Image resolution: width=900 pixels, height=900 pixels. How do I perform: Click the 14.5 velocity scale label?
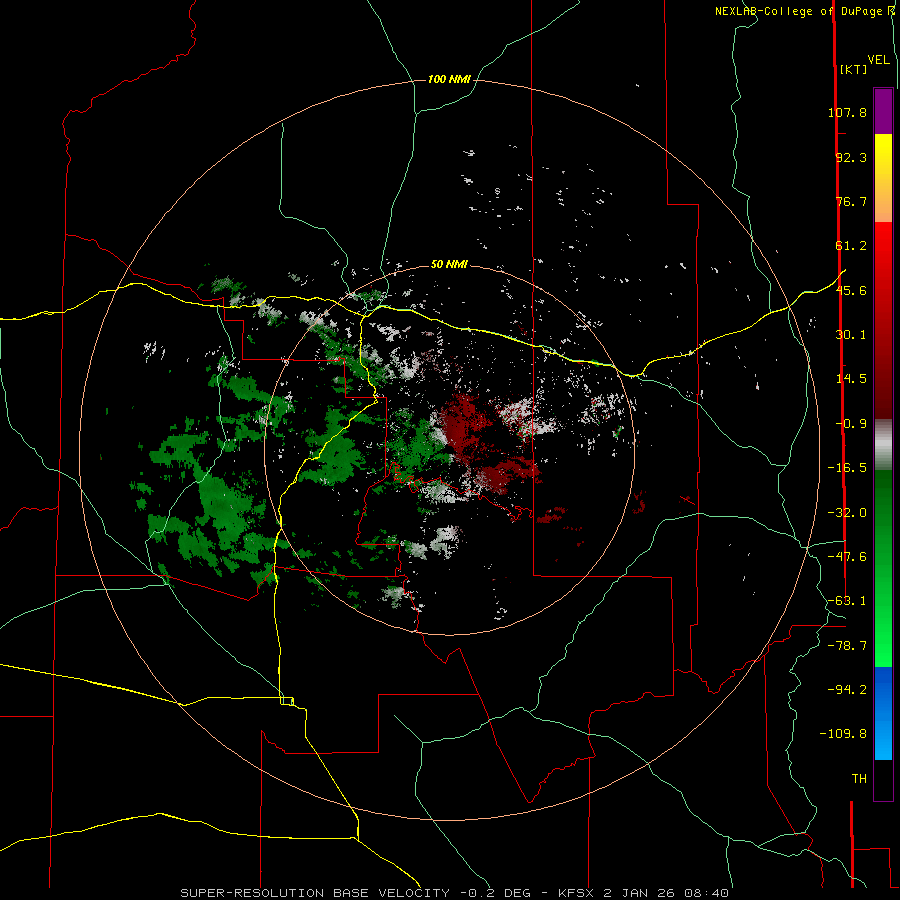[x=851, y=379]
